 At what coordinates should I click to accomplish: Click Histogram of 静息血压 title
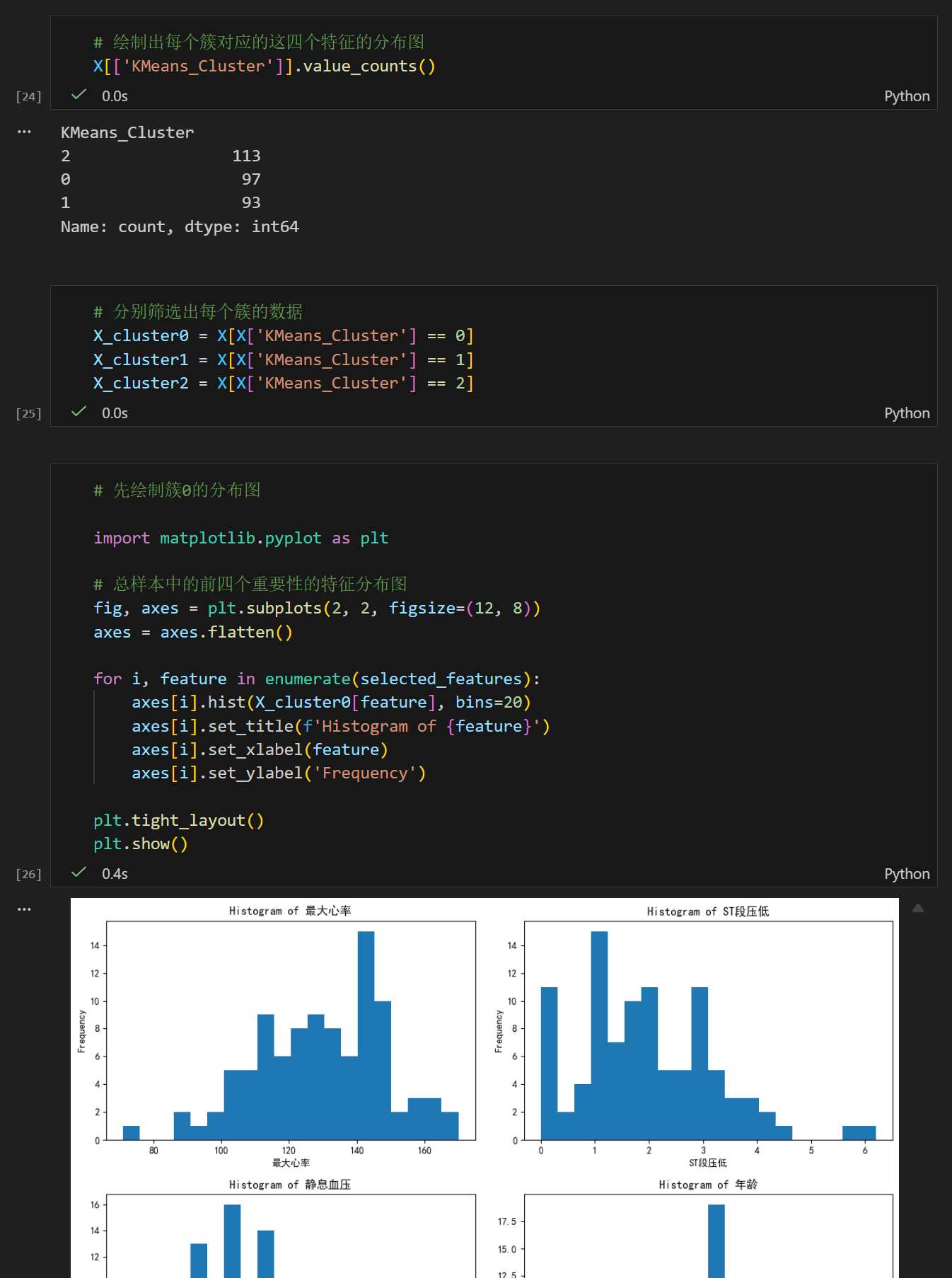coord(290,1185)
